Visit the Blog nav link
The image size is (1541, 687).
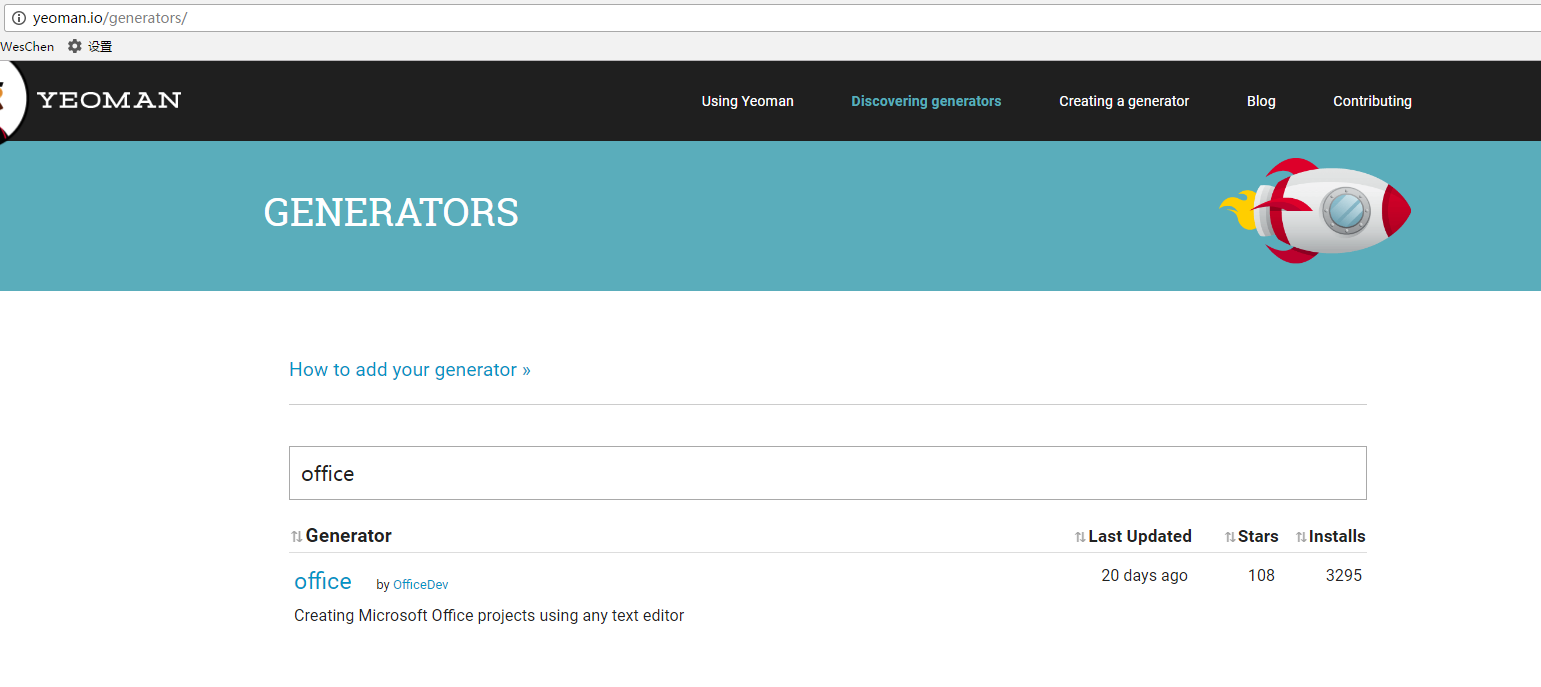click(1261, 101)
